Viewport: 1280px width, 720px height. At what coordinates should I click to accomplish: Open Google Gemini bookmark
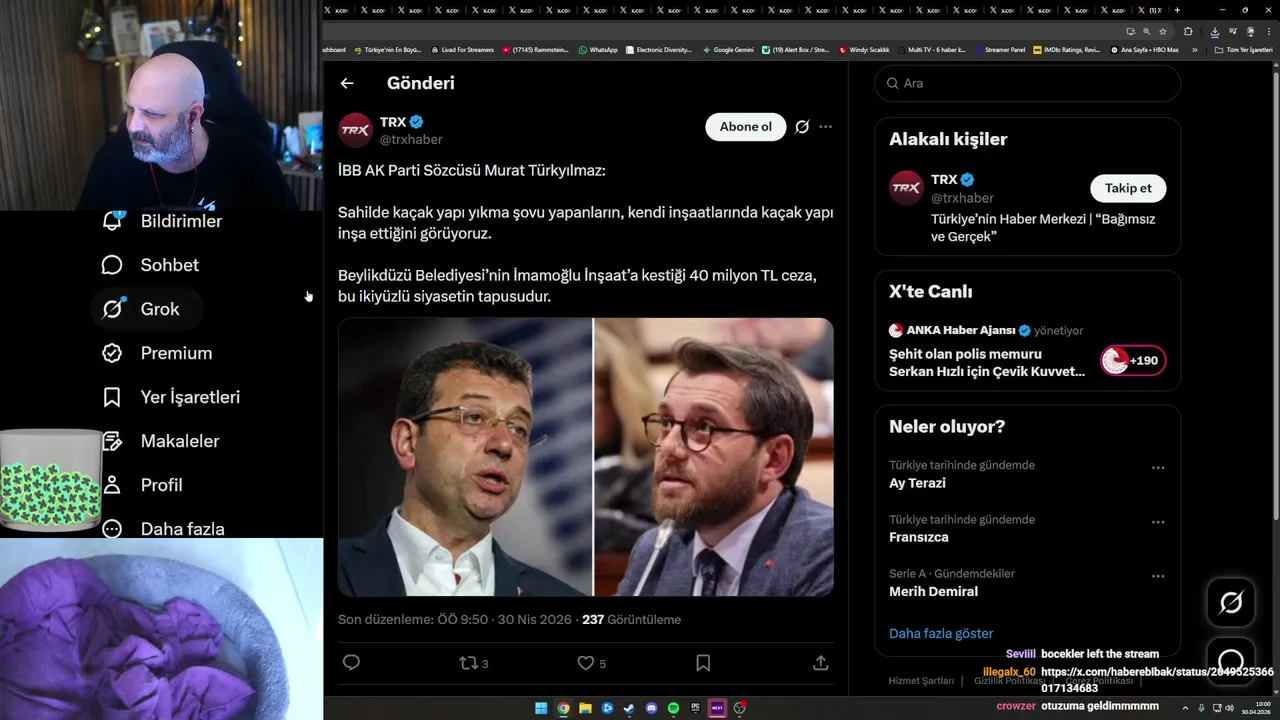(x=728, y=50)
